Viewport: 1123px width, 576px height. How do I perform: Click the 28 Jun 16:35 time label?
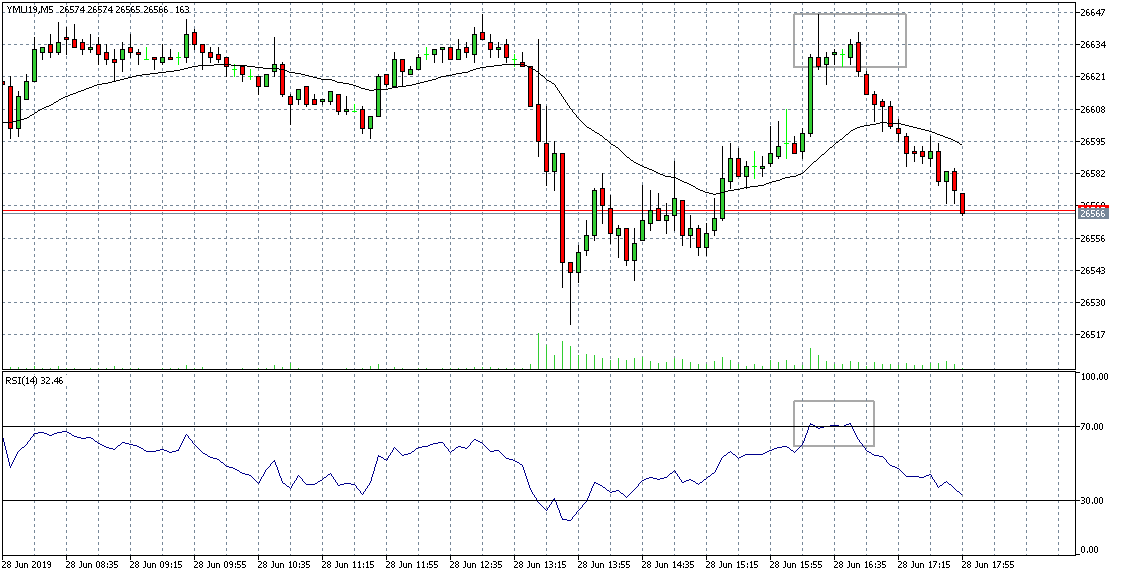pyautogui.click(x=859, y=564)
